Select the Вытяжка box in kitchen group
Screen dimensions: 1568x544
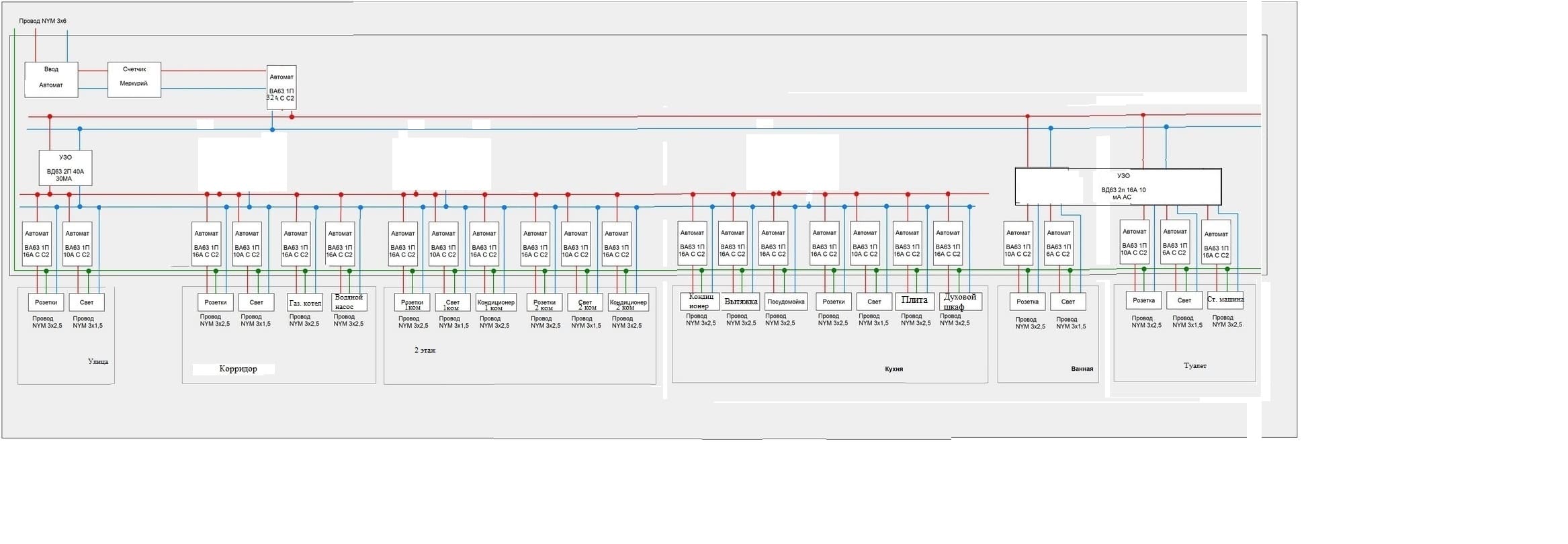[x=741, y=302]
